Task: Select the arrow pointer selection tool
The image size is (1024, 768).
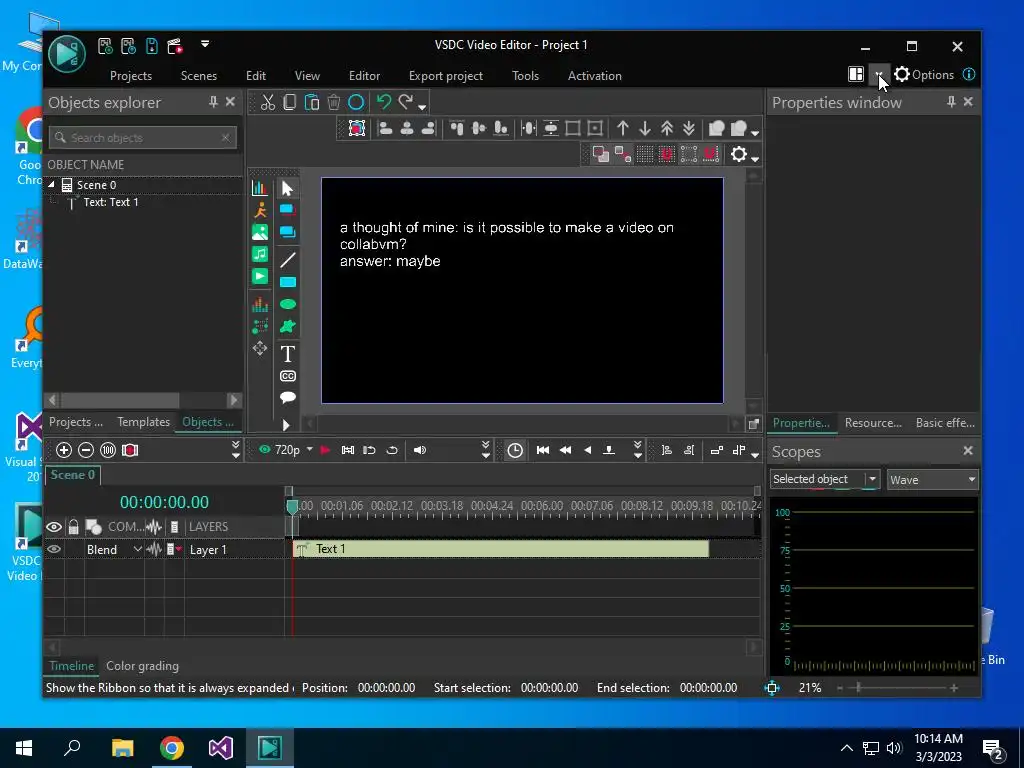Action: coord(287,189)
